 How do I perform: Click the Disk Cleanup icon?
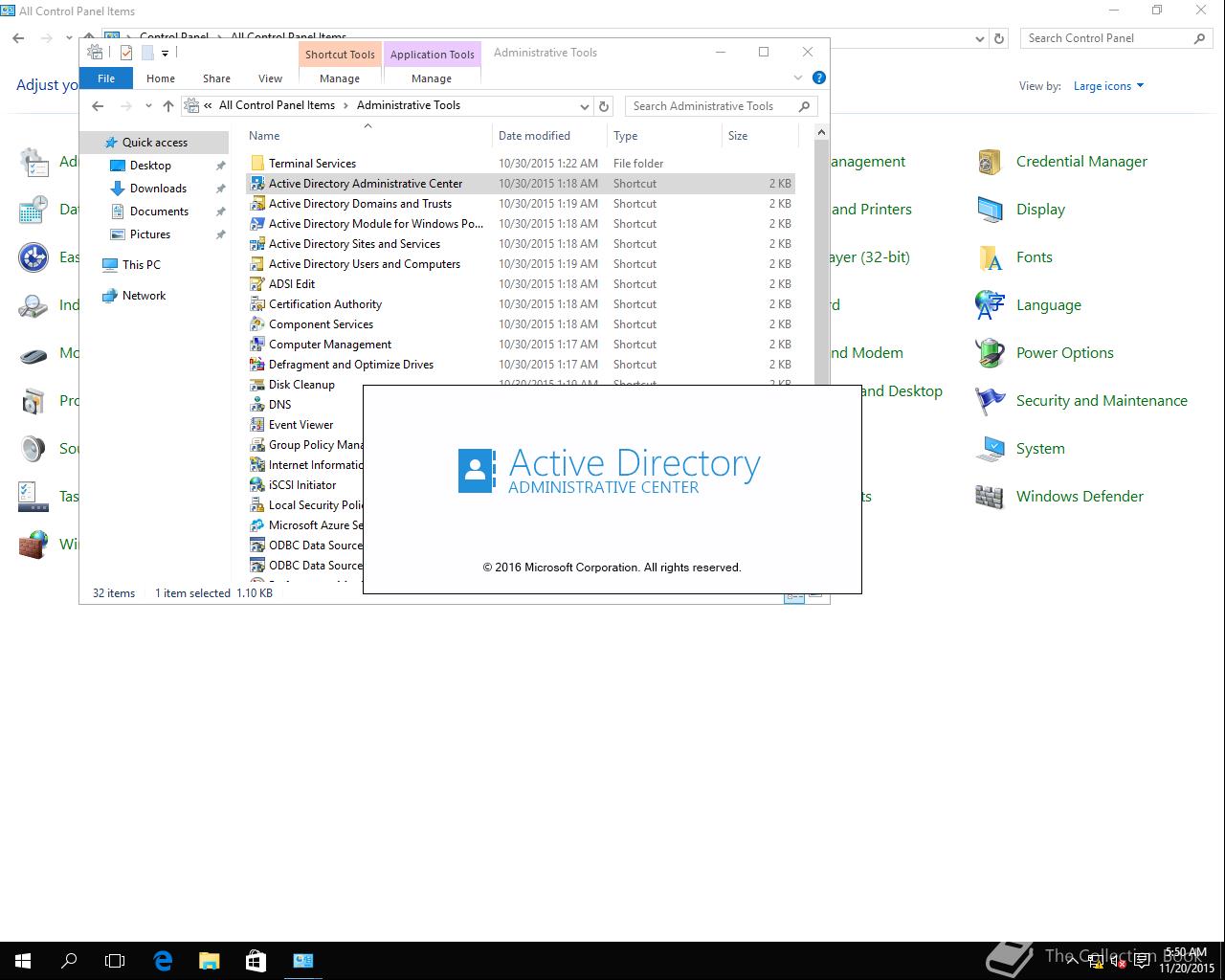tap(257, 385)
